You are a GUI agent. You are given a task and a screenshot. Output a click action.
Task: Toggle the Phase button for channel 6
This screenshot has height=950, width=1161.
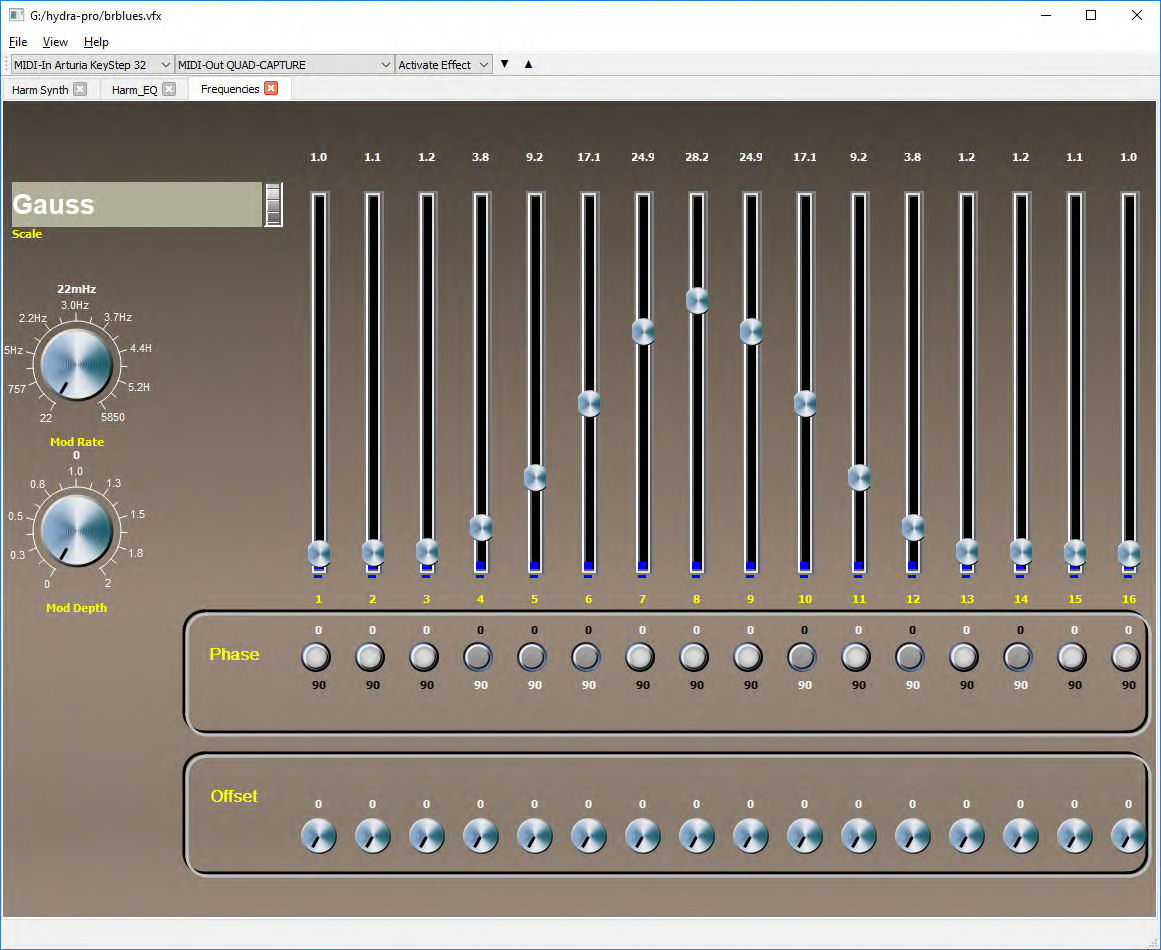[586, 657]
